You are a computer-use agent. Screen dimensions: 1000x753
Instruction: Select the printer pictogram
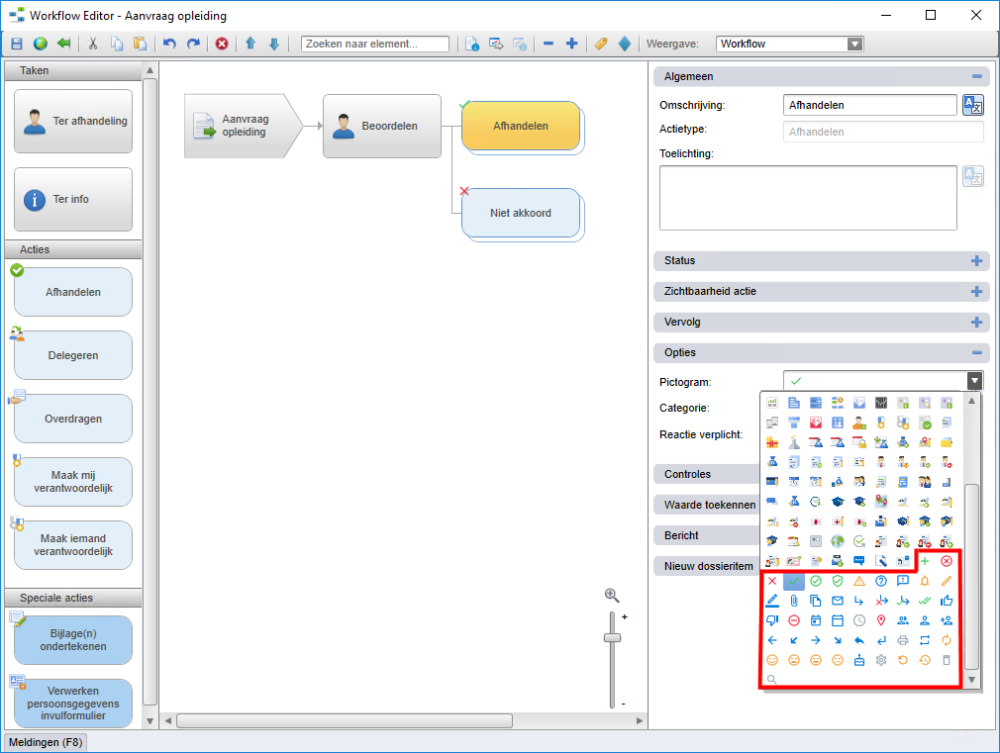[902, 640]
